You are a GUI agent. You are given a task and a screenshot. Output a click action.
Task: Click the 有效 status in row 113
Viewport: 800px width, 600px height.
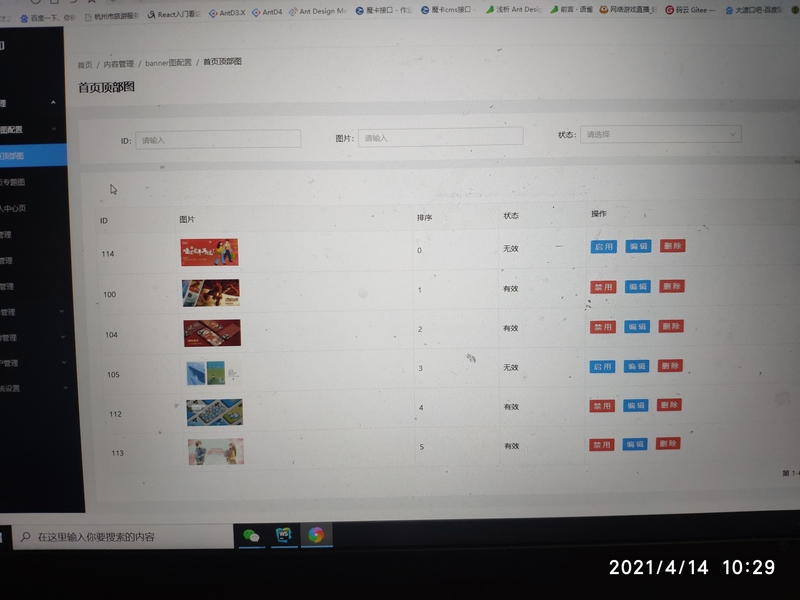[512, 446]
